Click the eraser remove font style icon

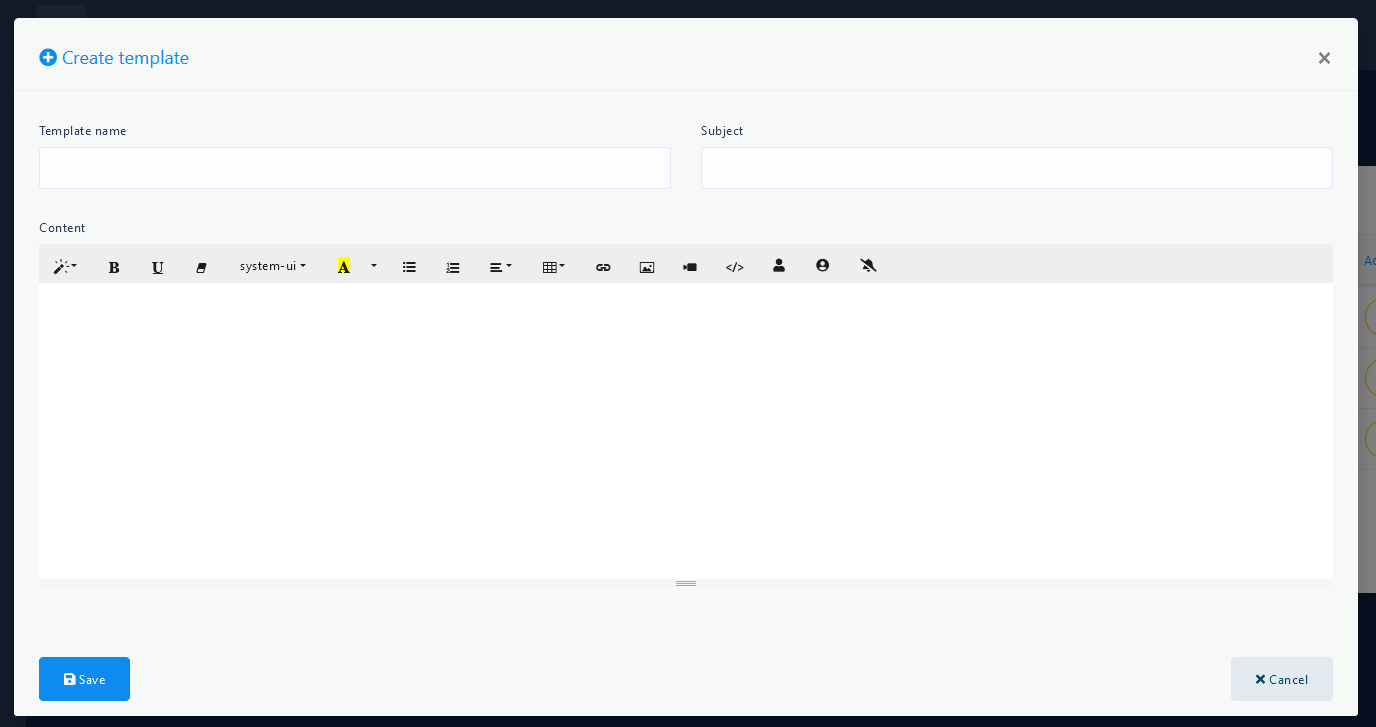click(x=201, y=267)
